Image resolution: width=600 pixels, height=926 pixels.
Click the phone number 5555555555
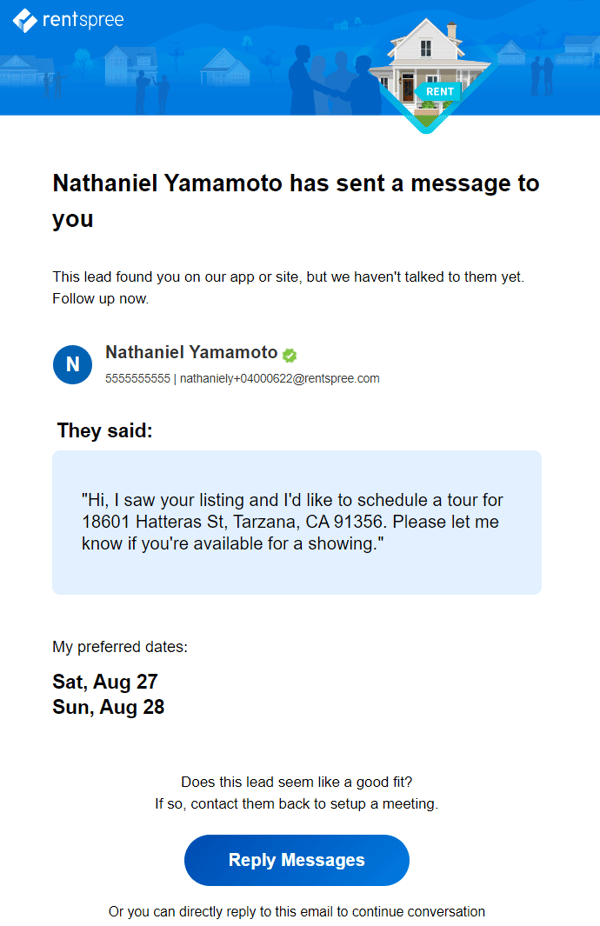[137, 379]
